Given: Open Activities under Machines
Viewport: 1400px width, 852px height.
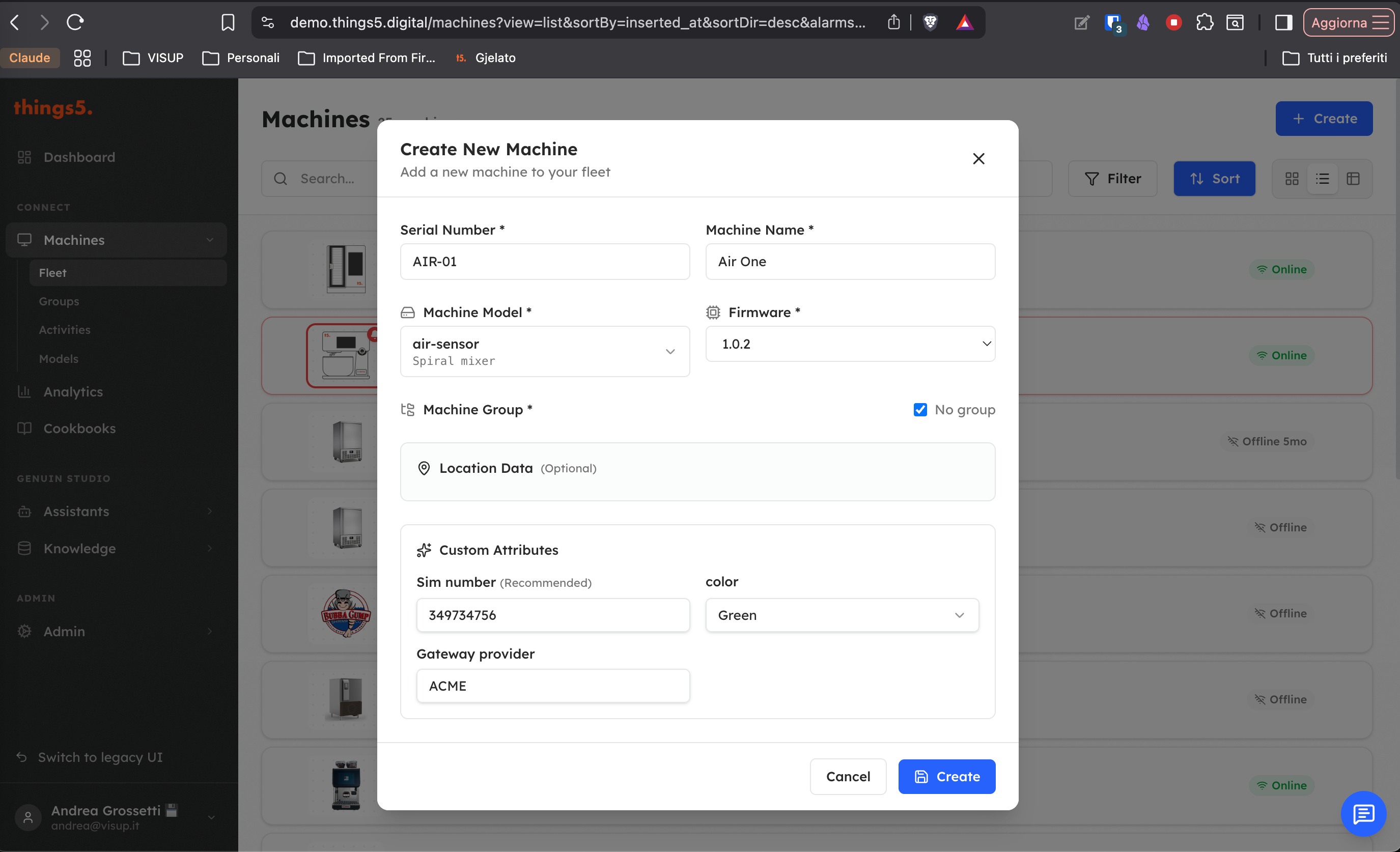Looking at the screenshot, I should [x=64, y=329].
